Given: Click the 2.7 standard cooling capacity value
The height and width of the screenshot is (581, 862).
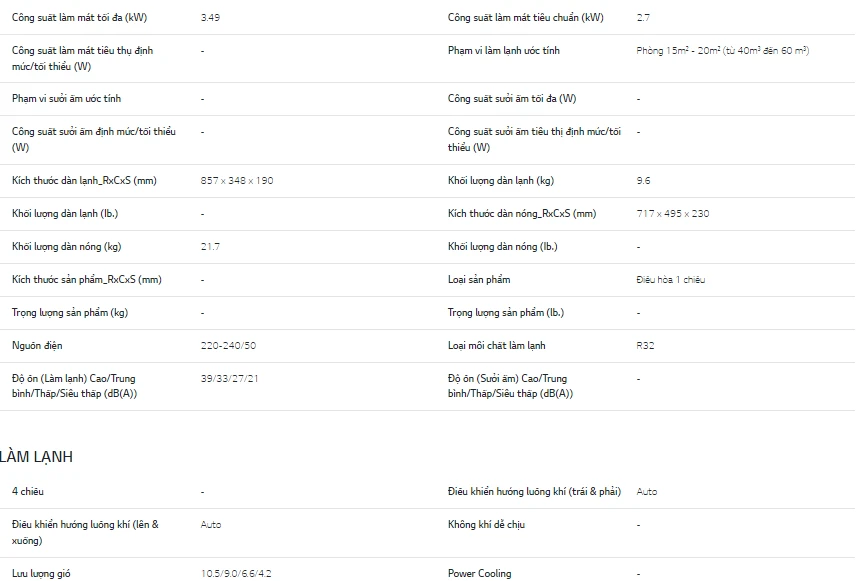Looking at the screenshot, I should point(645,18).
